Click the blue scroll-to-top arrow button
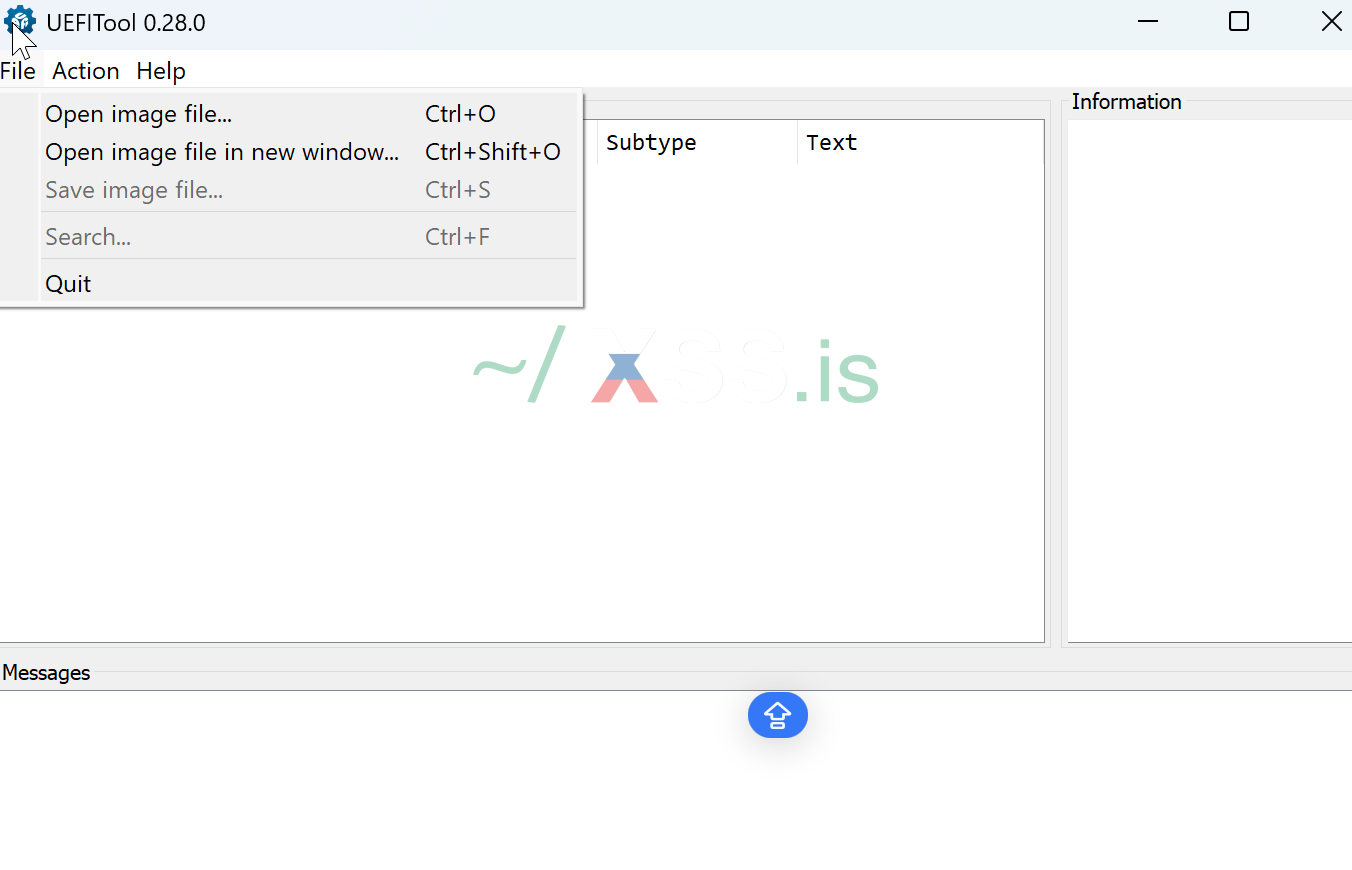 click(778, 715)
